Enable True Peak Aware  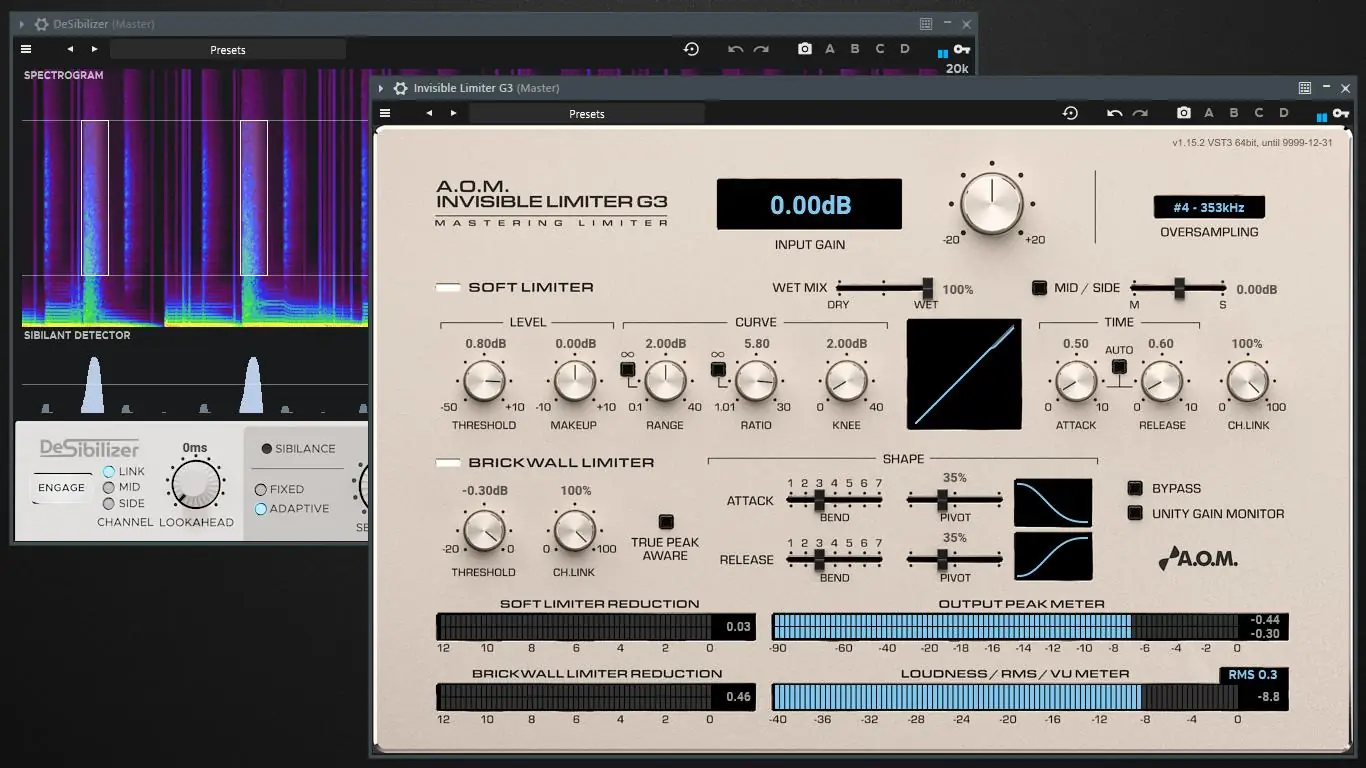point(665,522)
